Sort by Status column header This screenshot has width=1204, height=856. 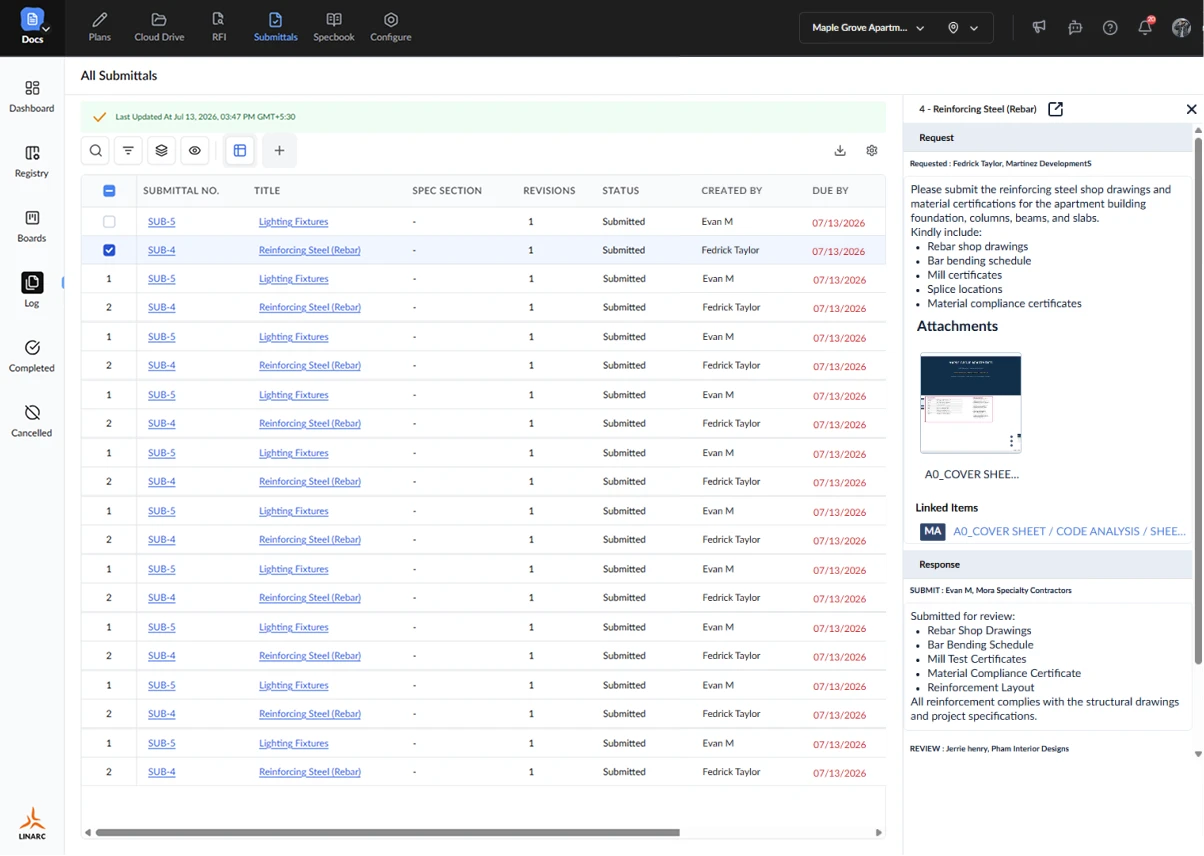(x=620, y=191)
